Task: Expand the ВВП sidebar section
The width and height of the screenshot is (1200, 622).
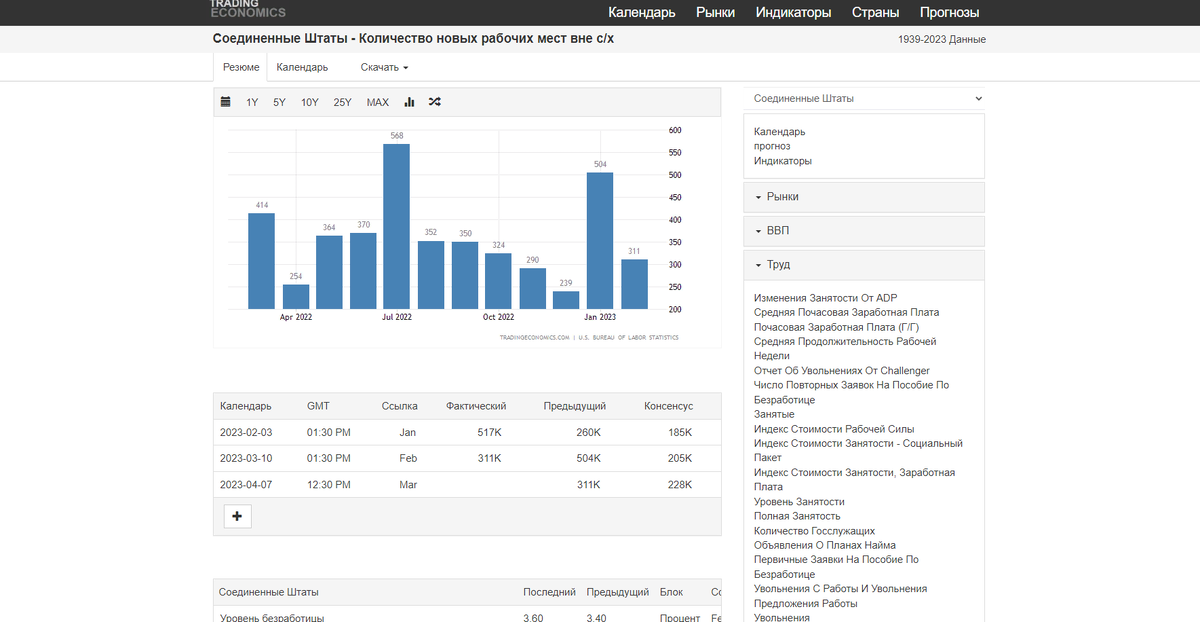Action: [x=864, y=231]
